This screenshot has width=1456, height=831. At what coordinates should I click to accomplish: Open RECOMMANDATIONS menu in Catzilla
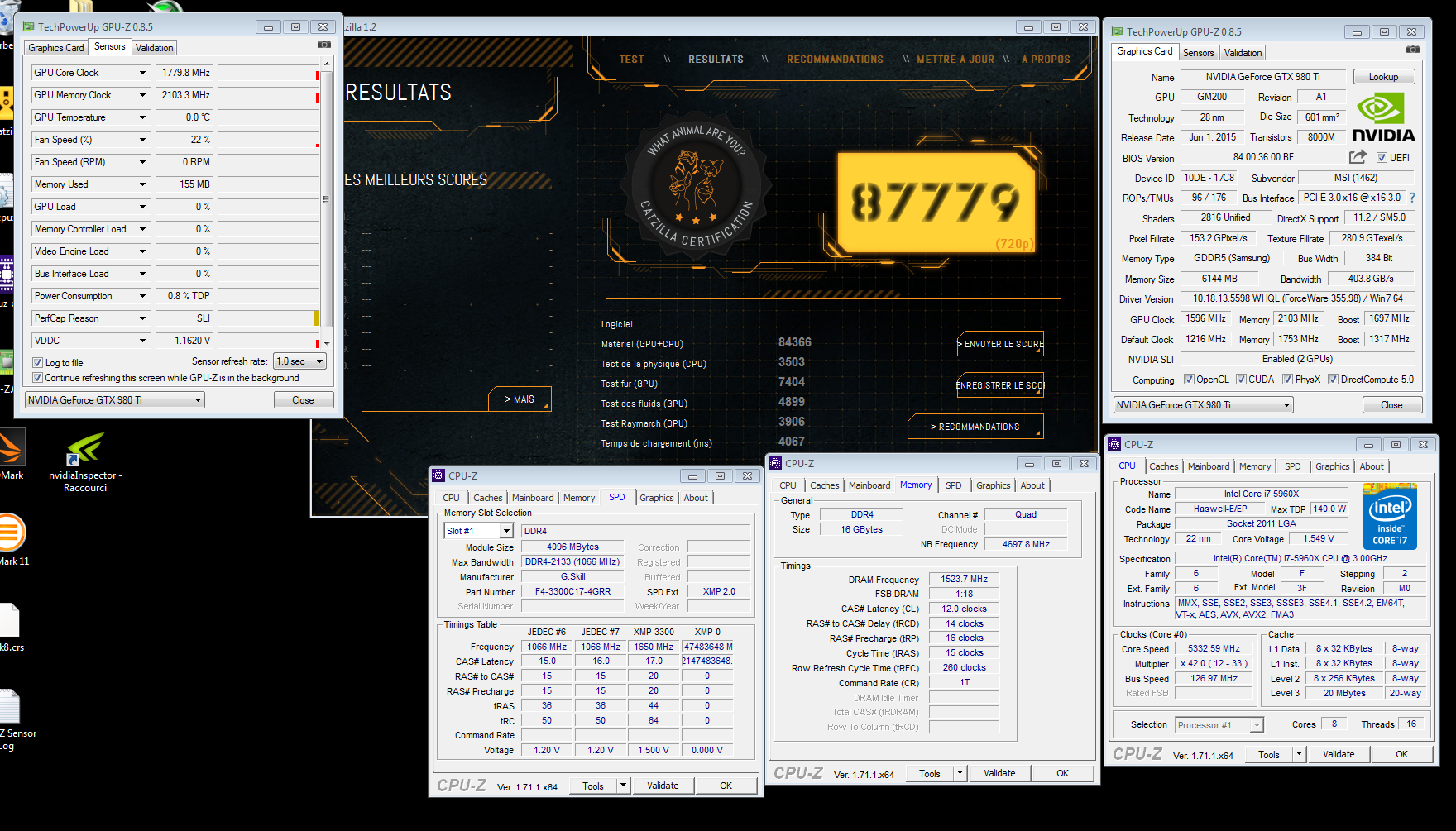(835, 60)
